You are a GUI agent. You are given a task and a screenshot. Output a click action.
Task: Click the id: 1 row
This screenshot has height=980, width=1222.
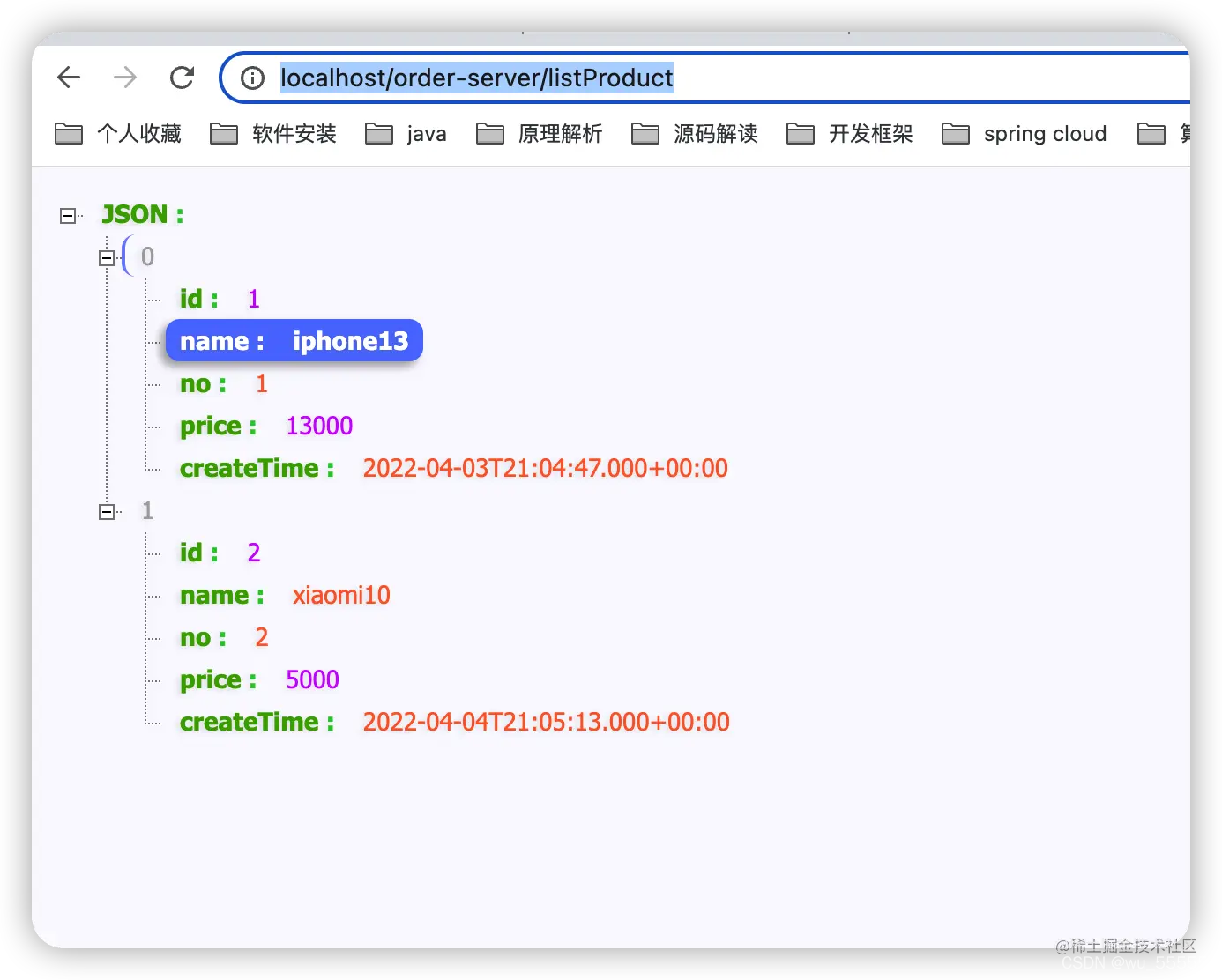click(x=220, y=299)
